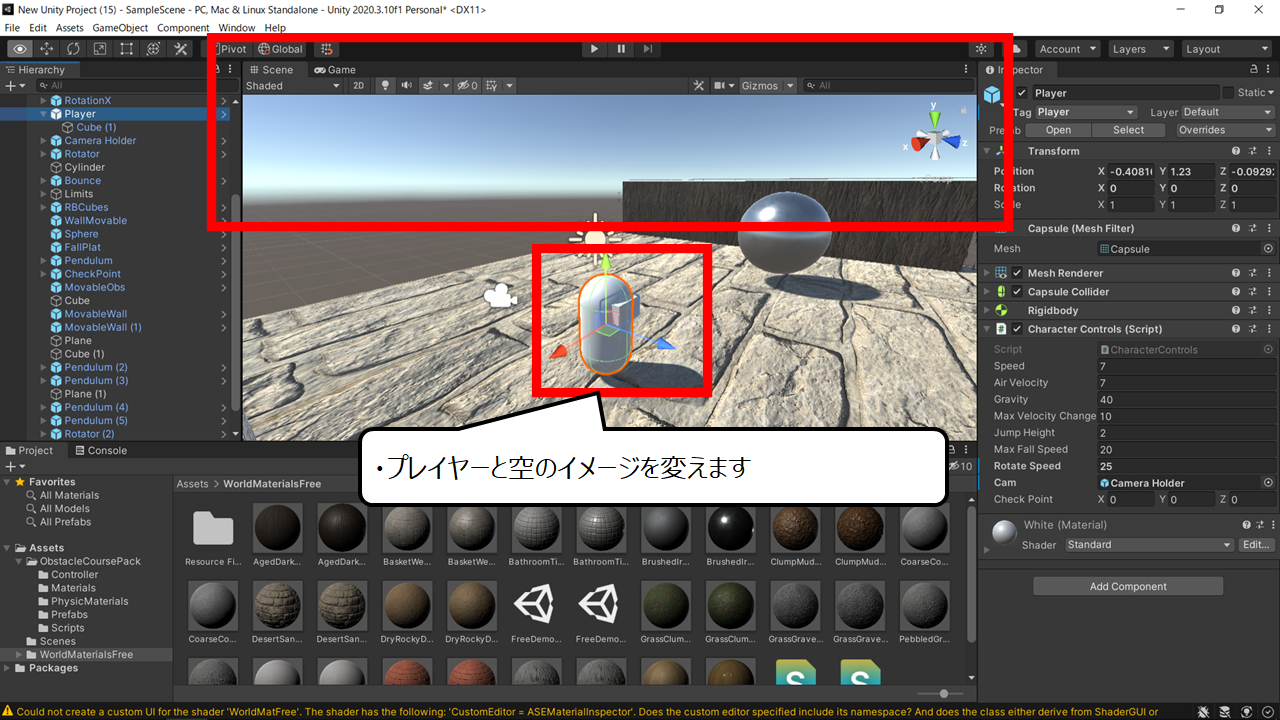Toggle grid snapping icon in toolbar
This screenshot has height=720, width=1280.
[x=327, y=49]
